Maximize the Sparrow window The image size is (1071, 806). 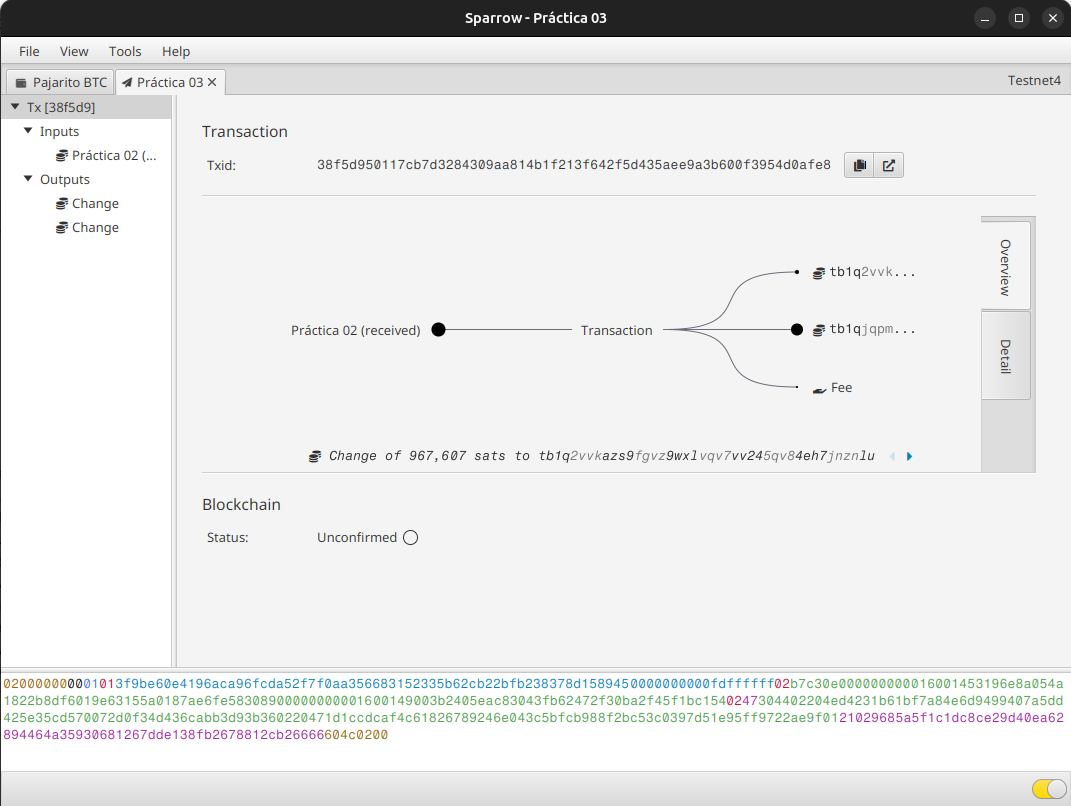point(1018,18)
